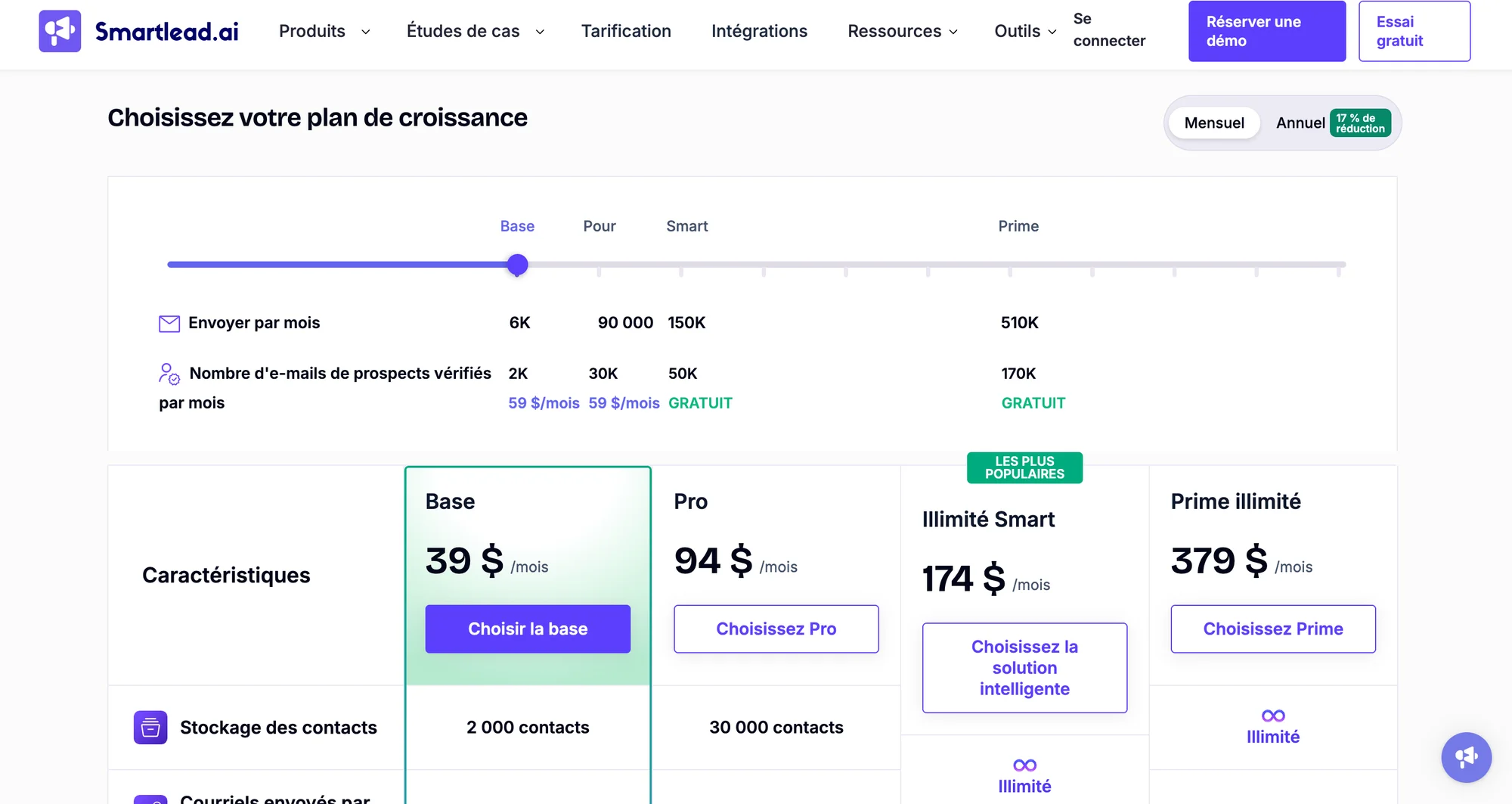Click the Caractéristiques heading
The image size is (1512, 804).
pyautogui.click(x=226, y=576)
